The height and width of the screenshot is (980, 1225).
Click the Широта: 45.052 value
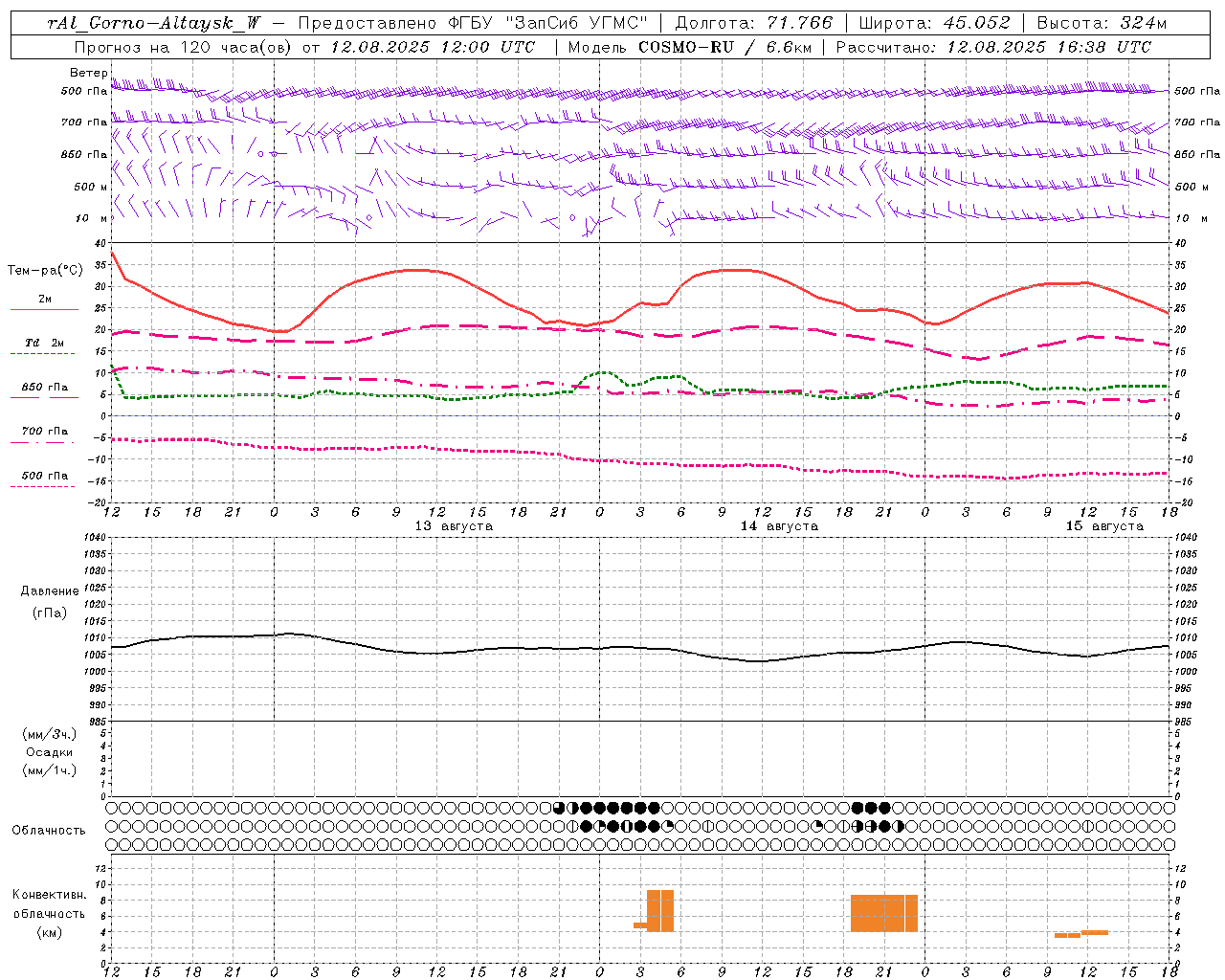[934, 23]
